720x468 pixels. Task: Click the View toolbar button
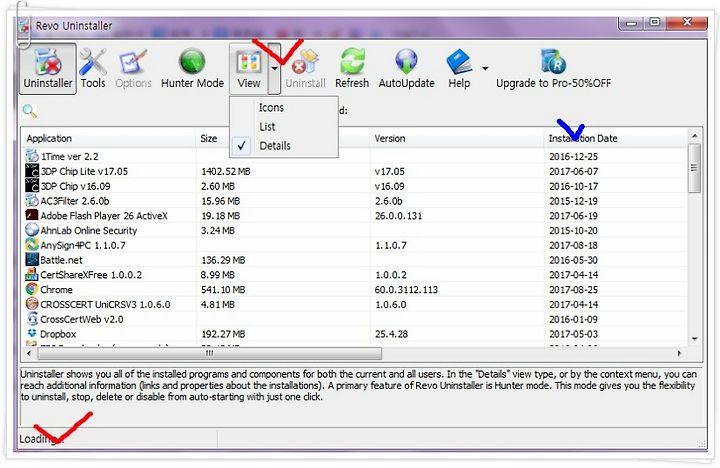point(249,69)
